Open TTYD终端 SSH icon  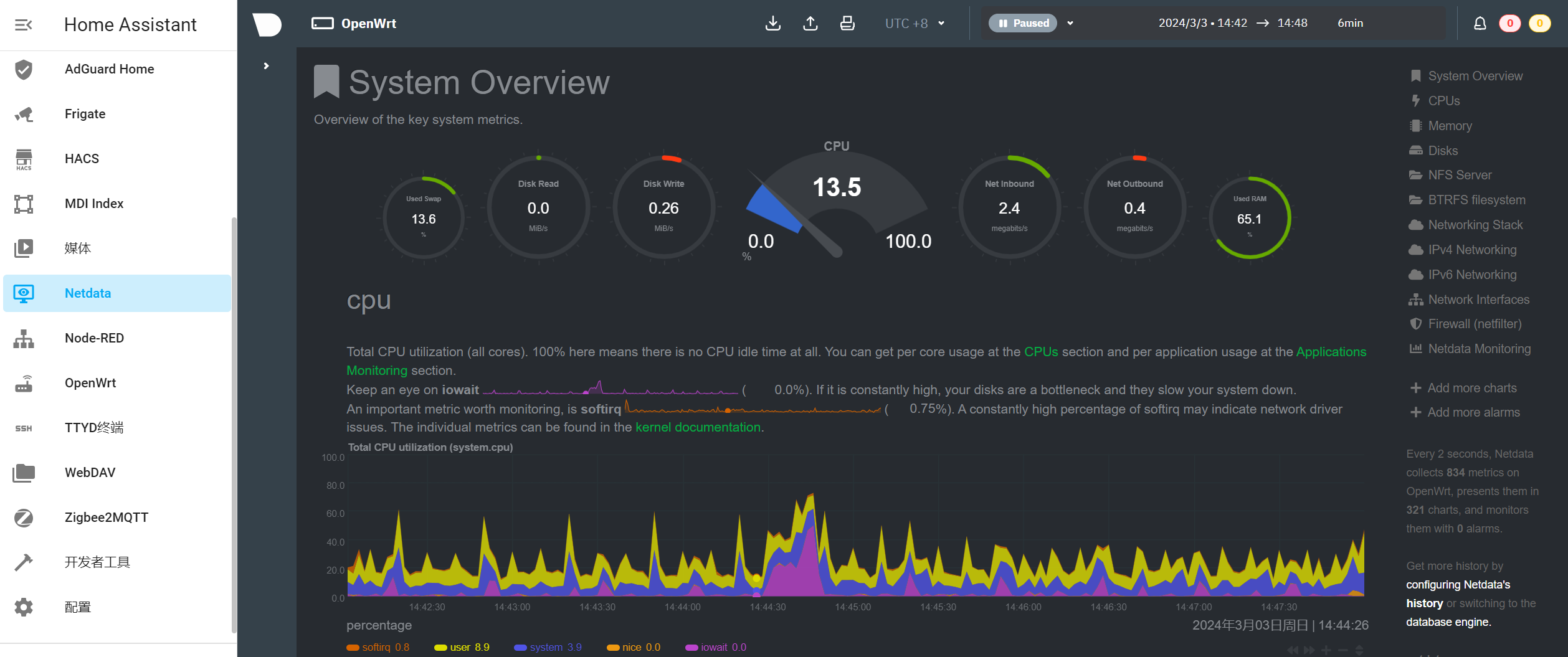click(24, 428)
